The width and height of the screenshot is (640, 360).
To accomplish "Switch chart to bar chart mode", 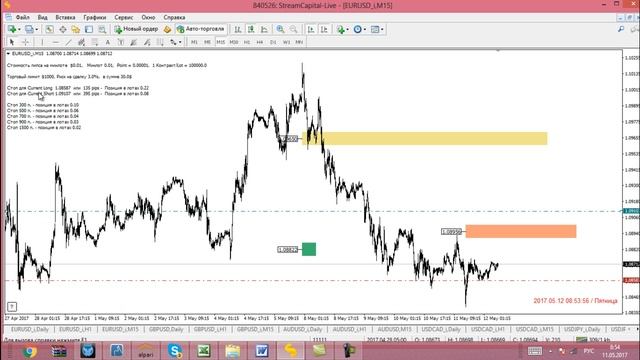I will tap(238, 29).
